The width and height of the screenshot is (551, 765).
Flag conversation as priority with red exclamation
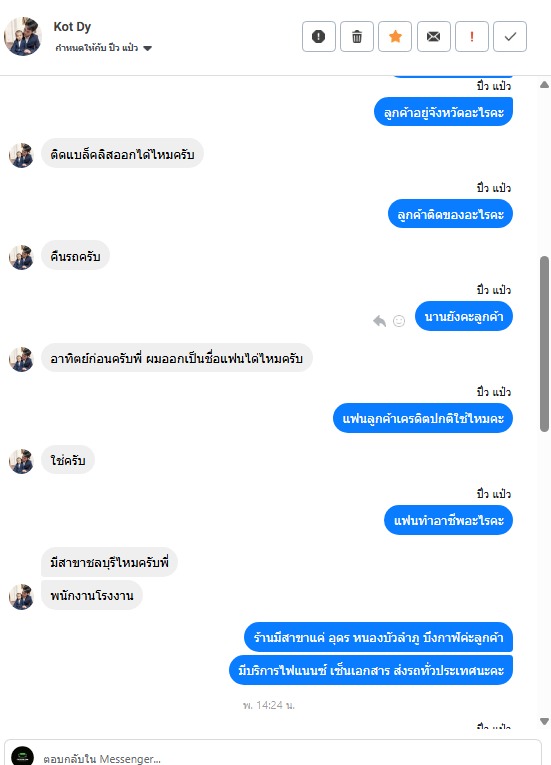(471, 37)
